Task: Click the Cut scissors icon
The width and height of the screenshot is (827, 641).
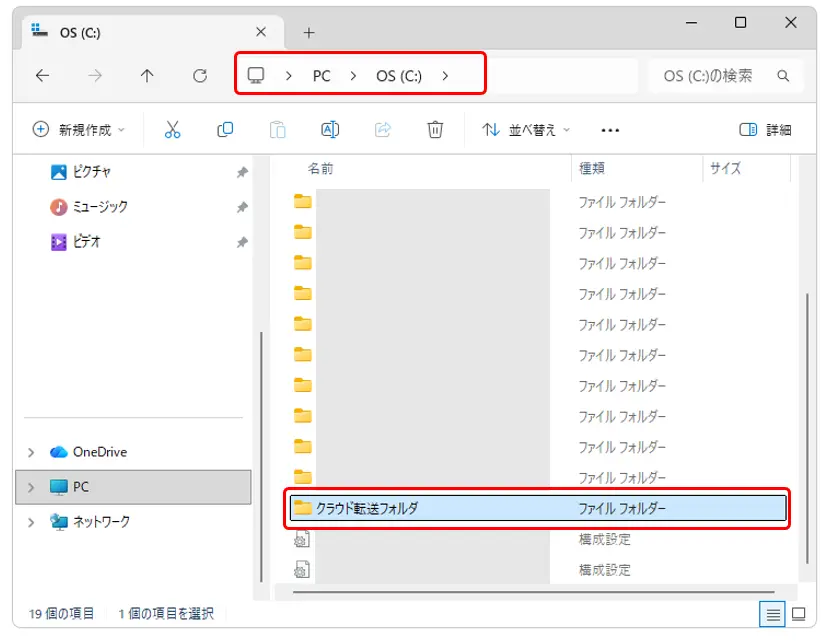Action: tap(172, 130)
